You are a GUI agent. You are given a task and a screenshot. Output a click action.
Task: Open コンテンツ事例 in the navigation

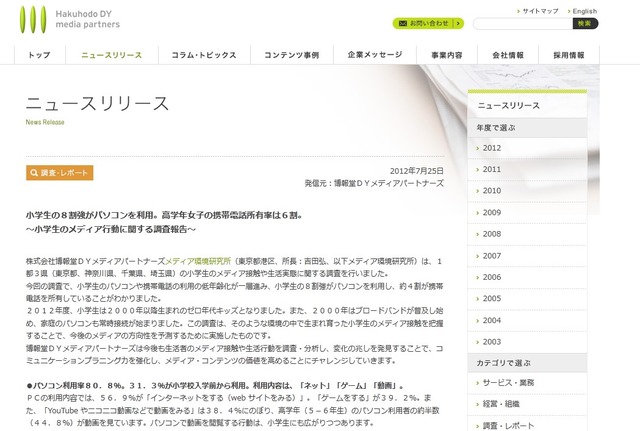[292, 55]
